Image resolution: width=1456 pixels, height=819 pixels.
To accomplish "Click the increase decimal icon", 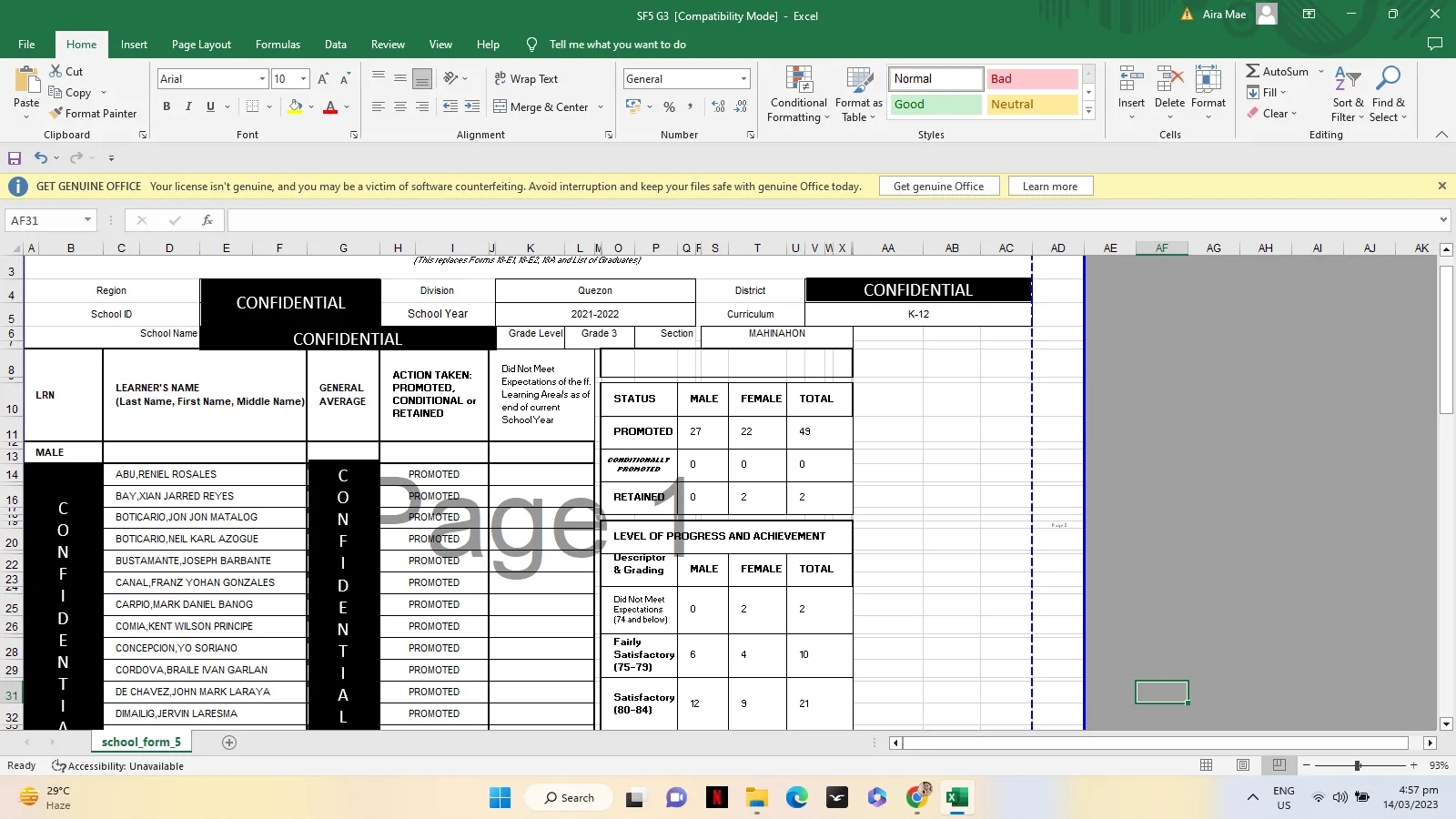I will pyautogui.click(x=719, y=106).
